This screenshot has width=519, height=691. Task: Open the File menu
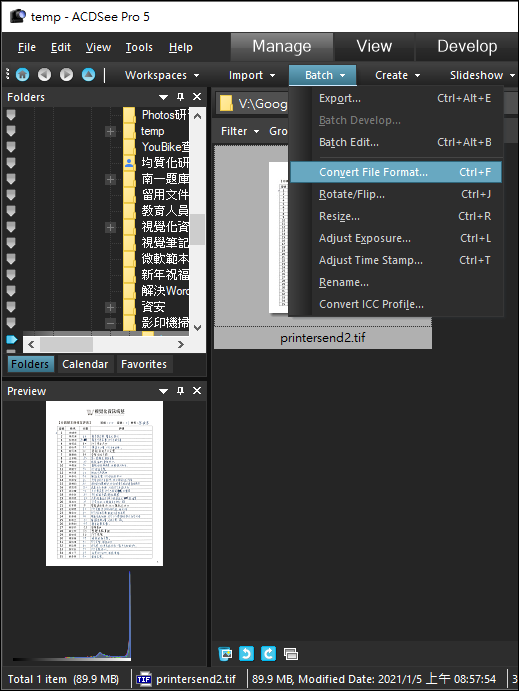(x=26, y=47)
